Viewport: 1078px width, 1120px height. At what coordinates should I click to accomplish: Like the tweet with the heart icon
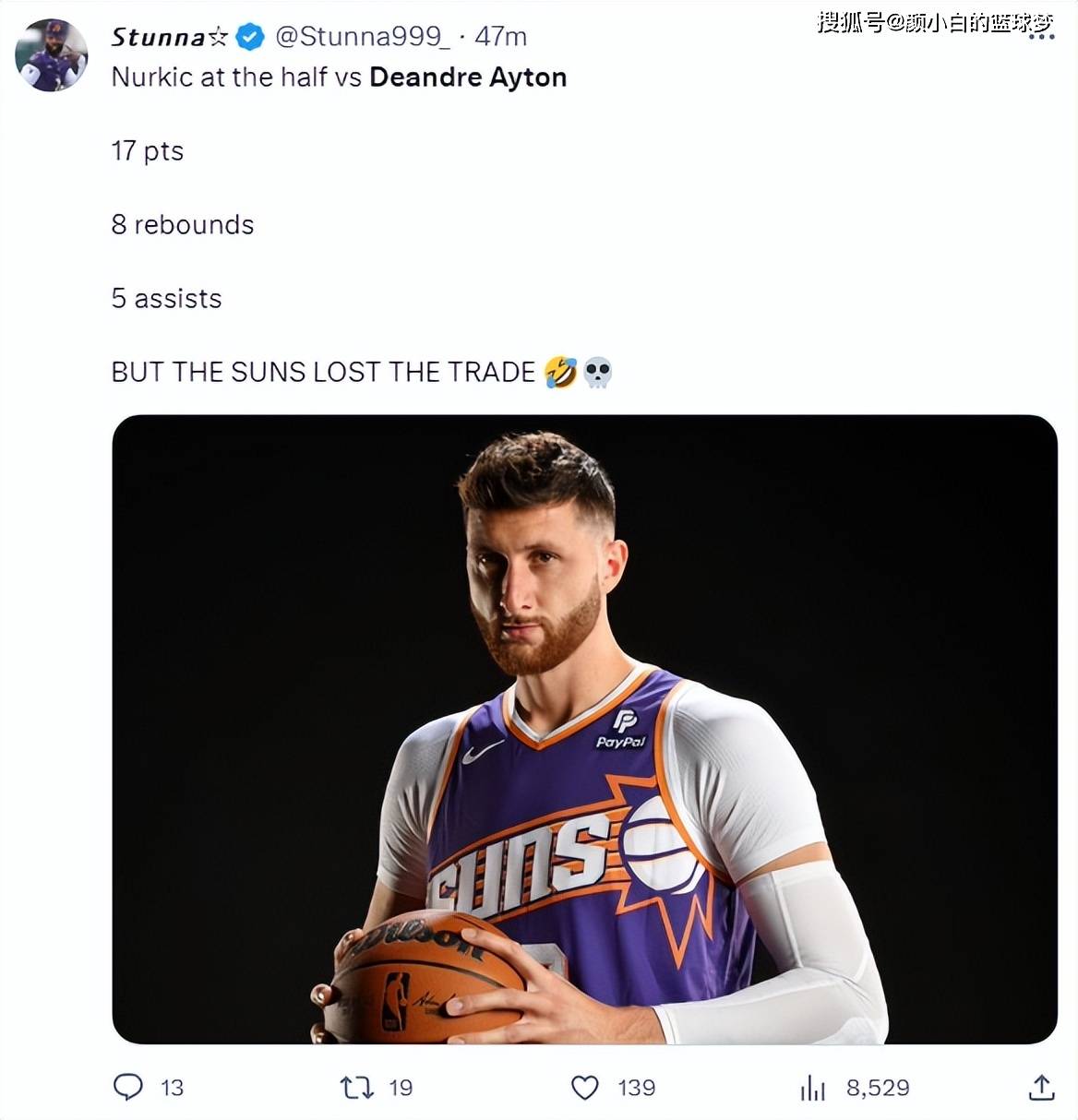click(x=585, y=1087)
